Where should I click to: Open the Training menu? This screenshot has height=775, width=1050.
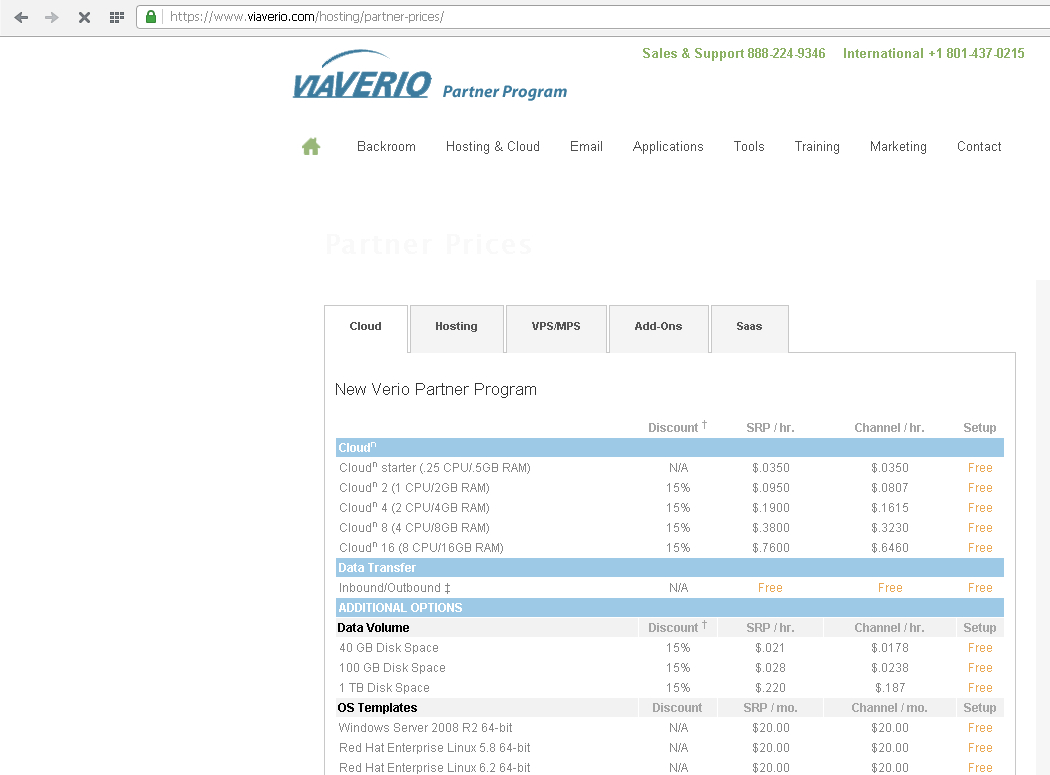pyautogui.click(x=817, y=146)
